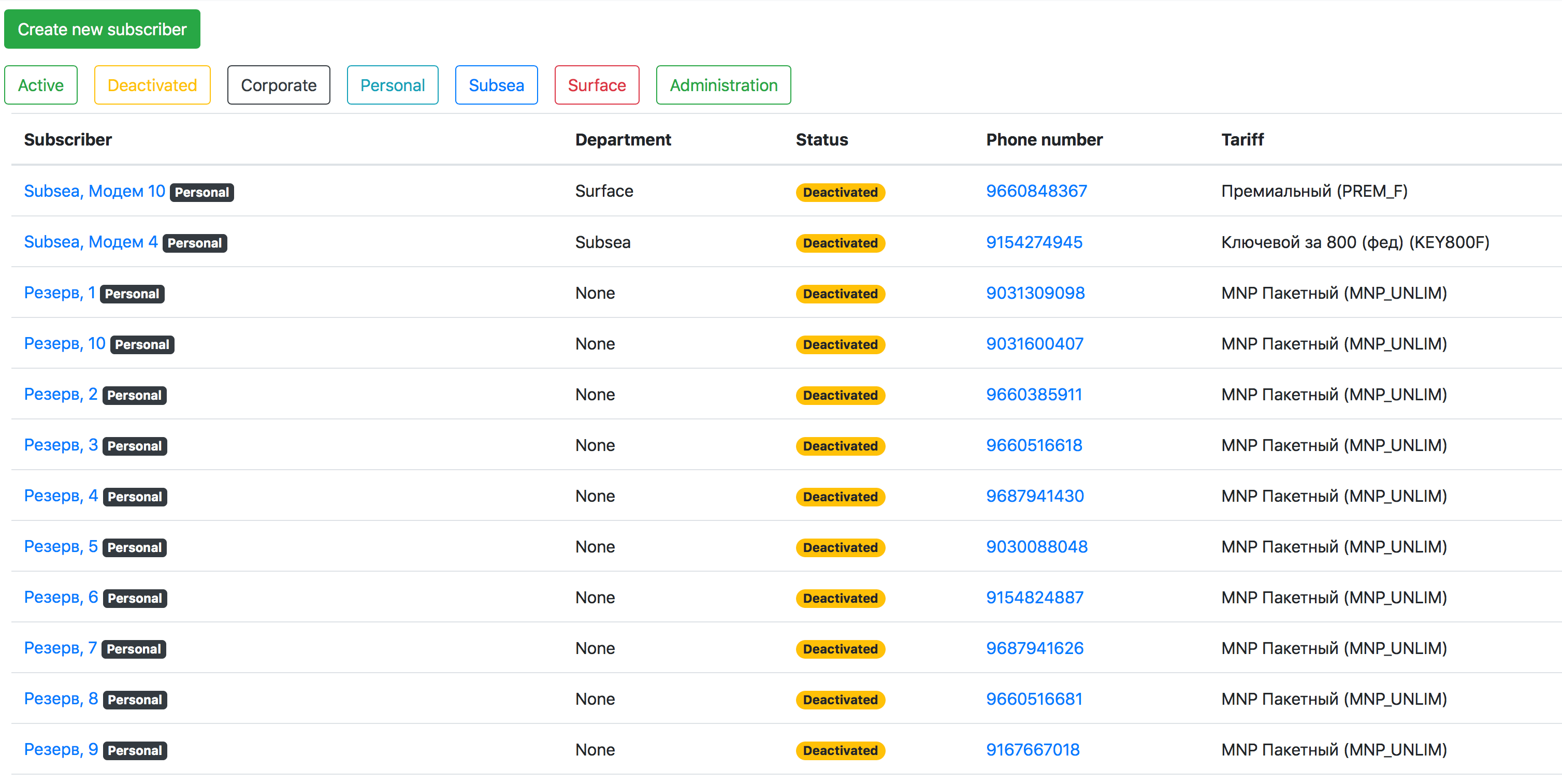Viewport: 1562px width, 784px height.
Task: Click the Create new subscriber button
Action: pyautogui.click(x=102, y=28)
